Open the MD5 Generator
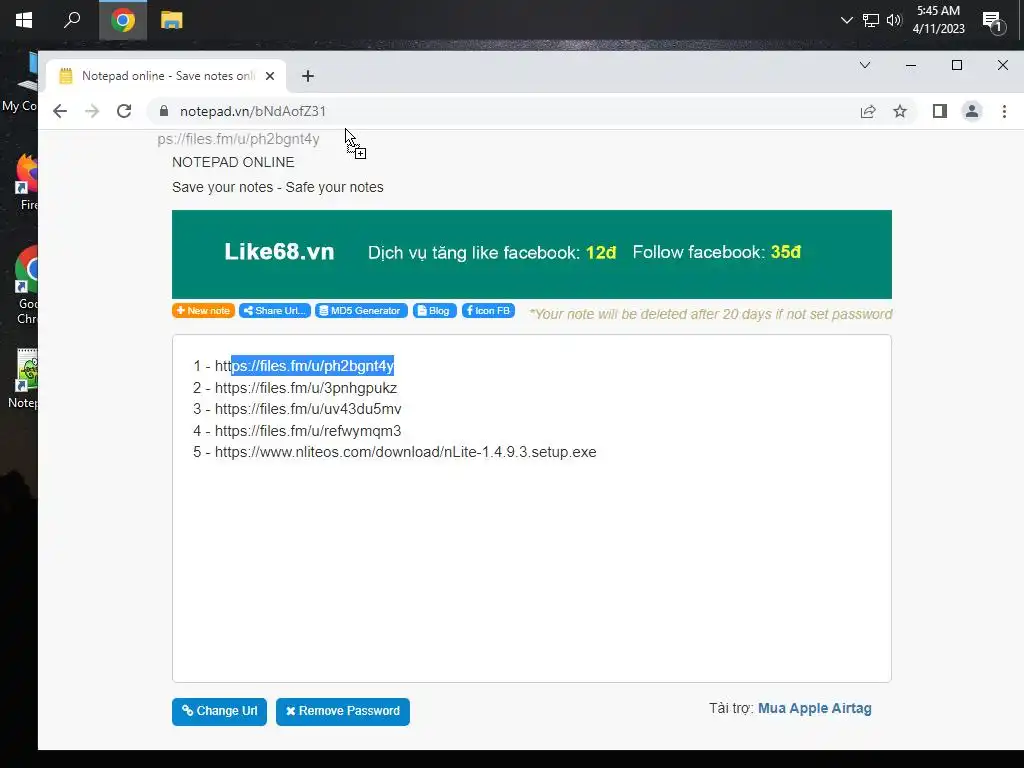The image size is (1024, 768). pos(361,311)
